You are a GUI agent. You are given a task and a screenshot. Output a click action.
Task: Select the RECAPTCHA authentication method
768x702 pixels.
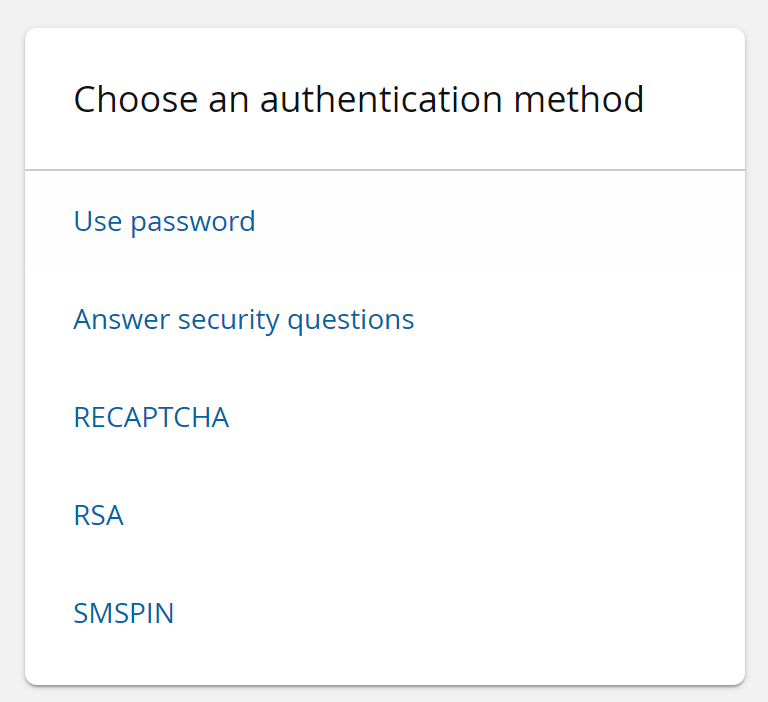151,417
